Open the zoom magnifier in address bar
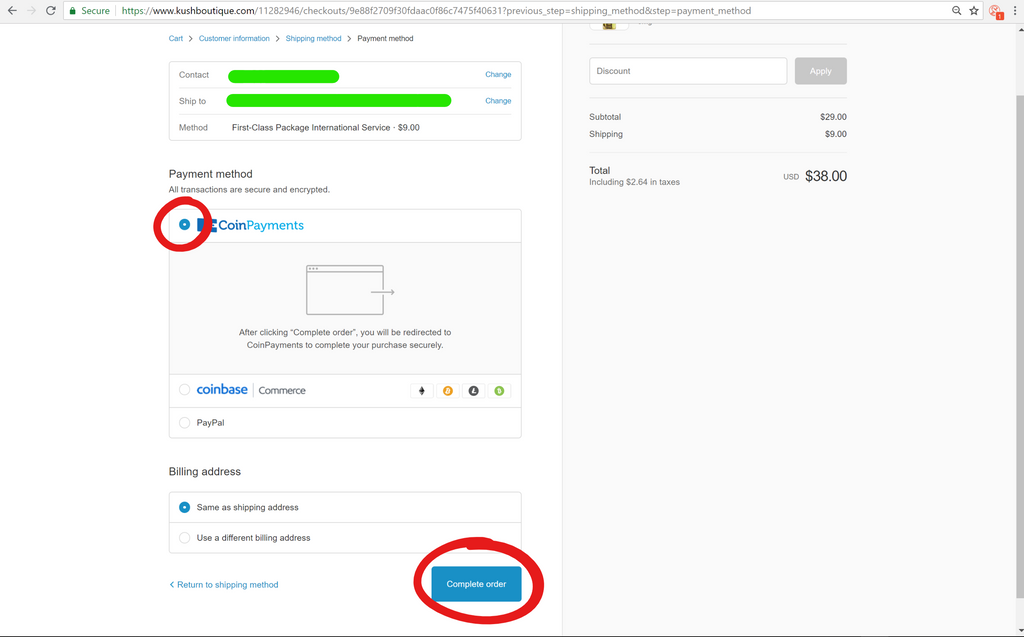 point(956,10)
